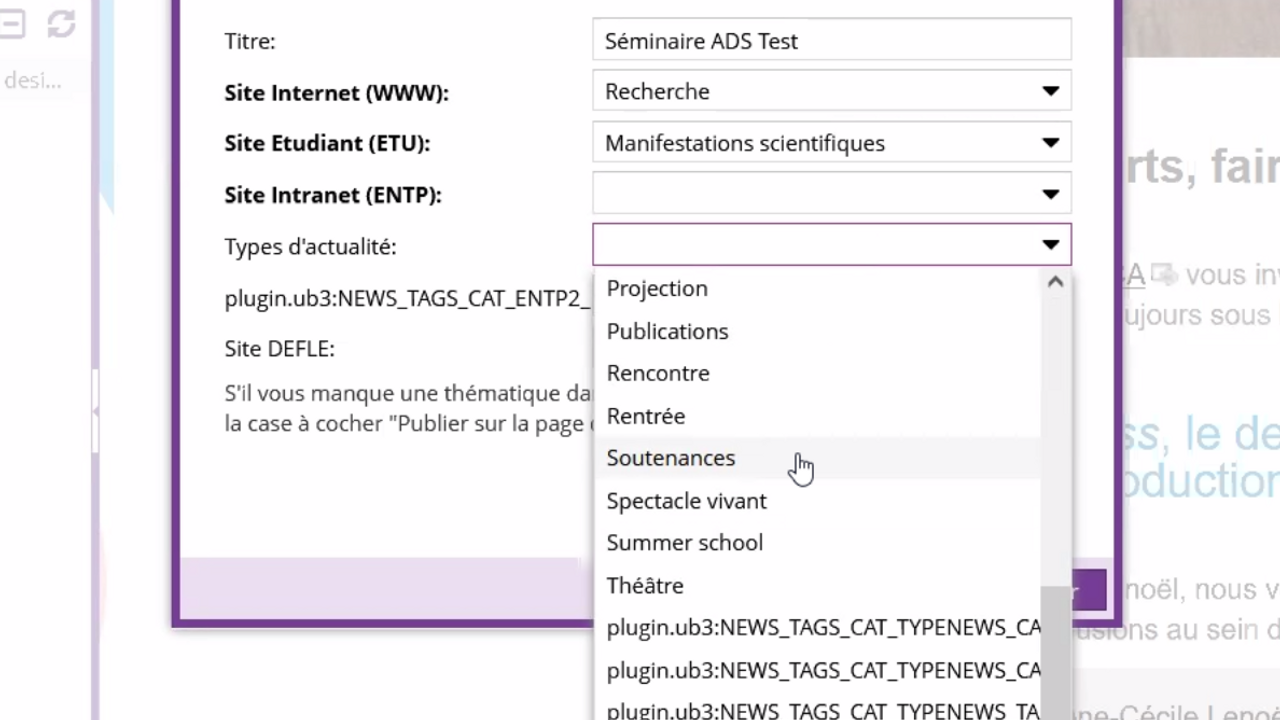Select the Rentrée option

(x=646, y=416)
